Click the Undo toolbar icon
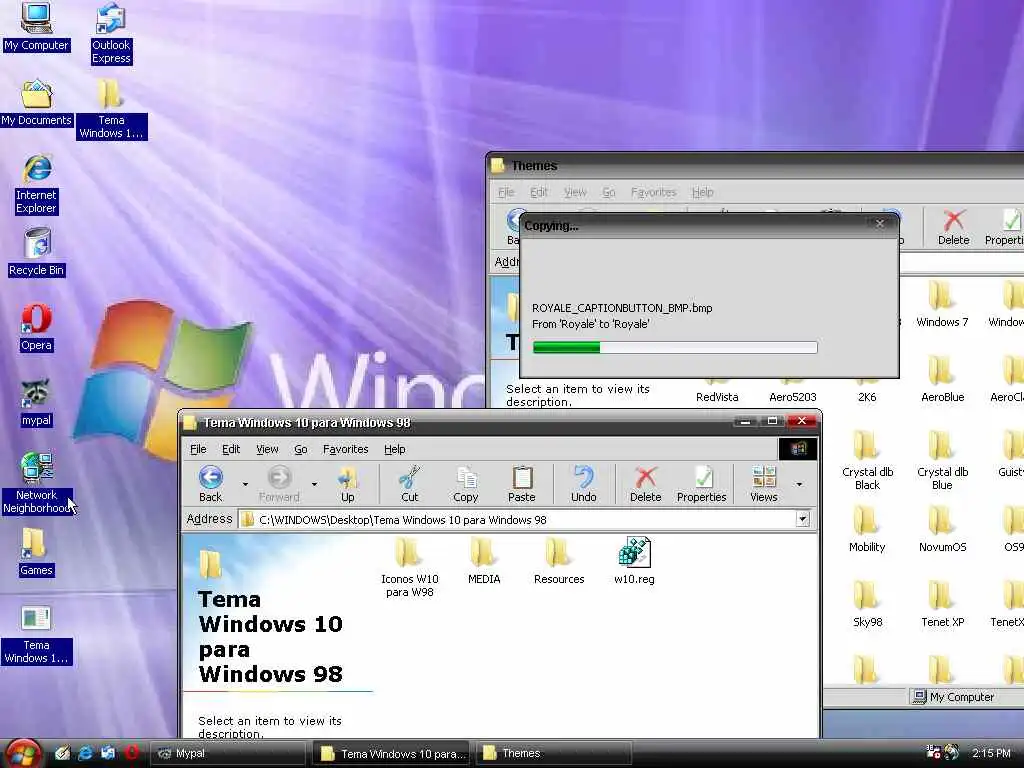Image resolution: width=1024 pixels, height=768 pixels. (x=583, y=484)
